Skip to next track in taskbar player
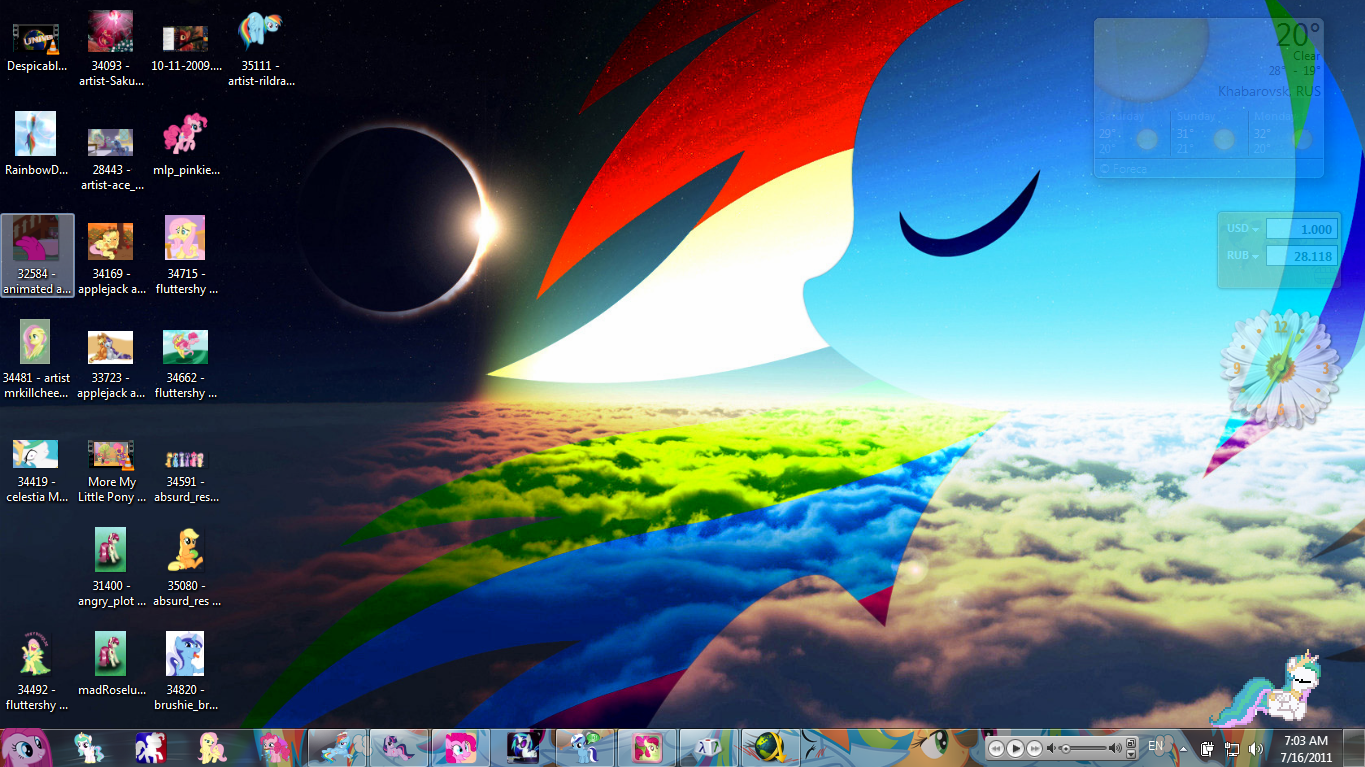 pyautogui.click(x=1035, y=748)
